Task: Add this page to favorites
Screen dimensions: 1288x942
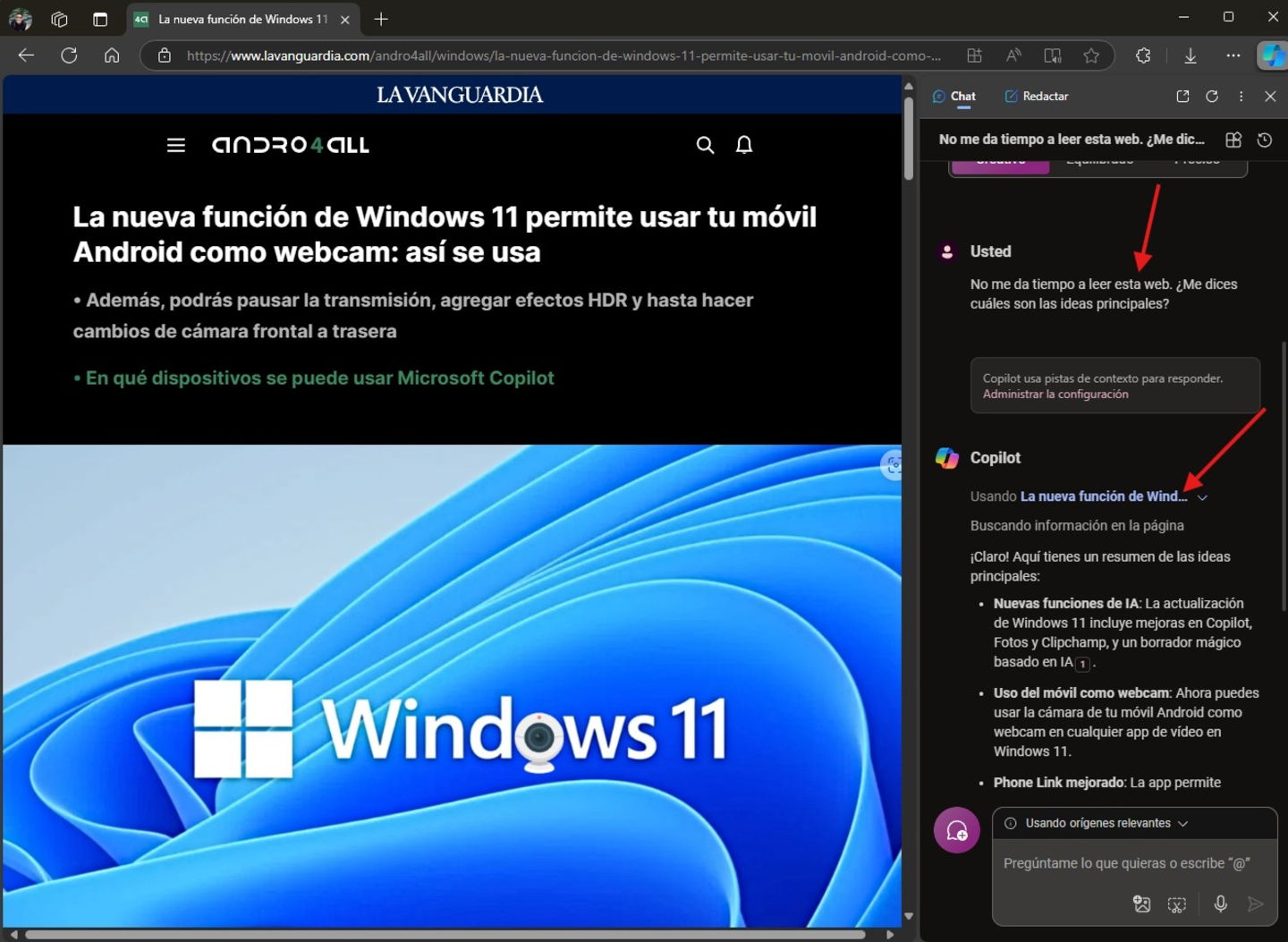Action: (1091, 55)
